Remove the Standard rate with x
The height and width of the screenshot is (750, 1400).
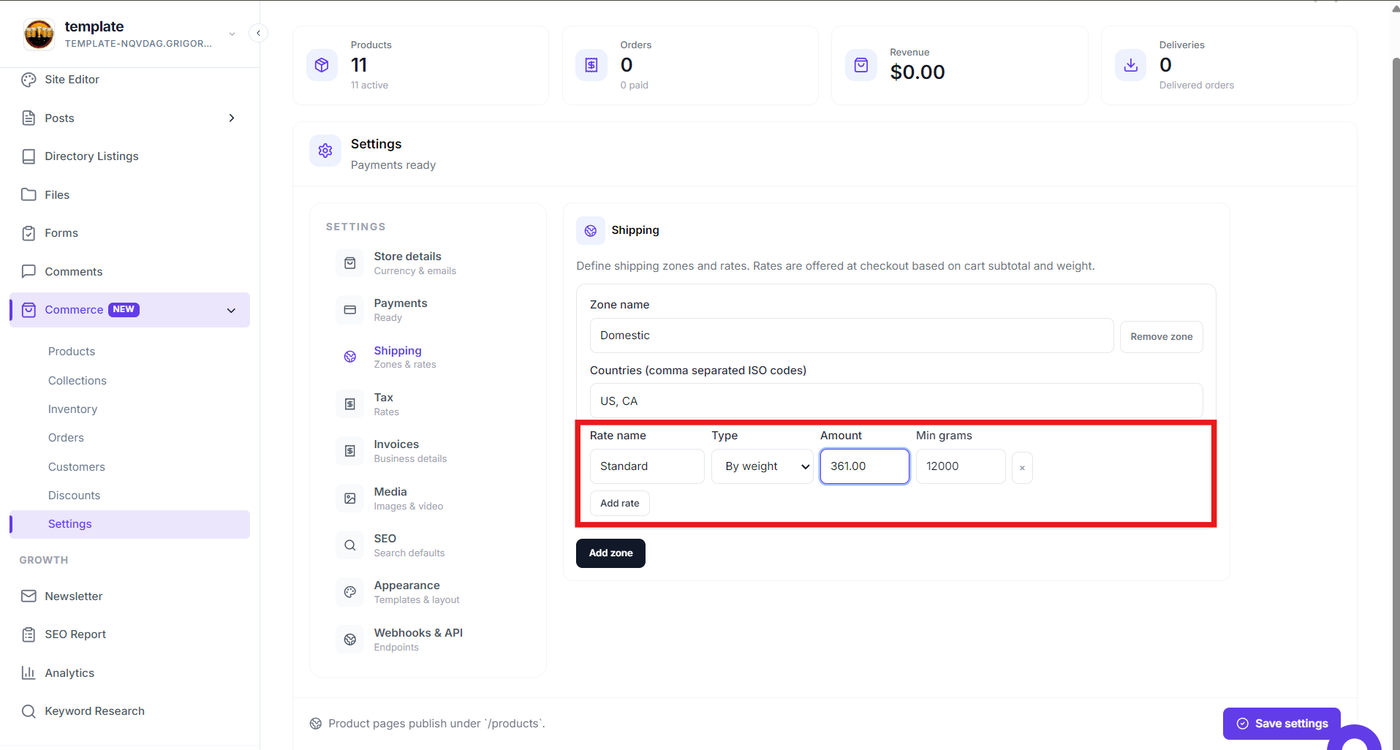(x=1022, y=467)
